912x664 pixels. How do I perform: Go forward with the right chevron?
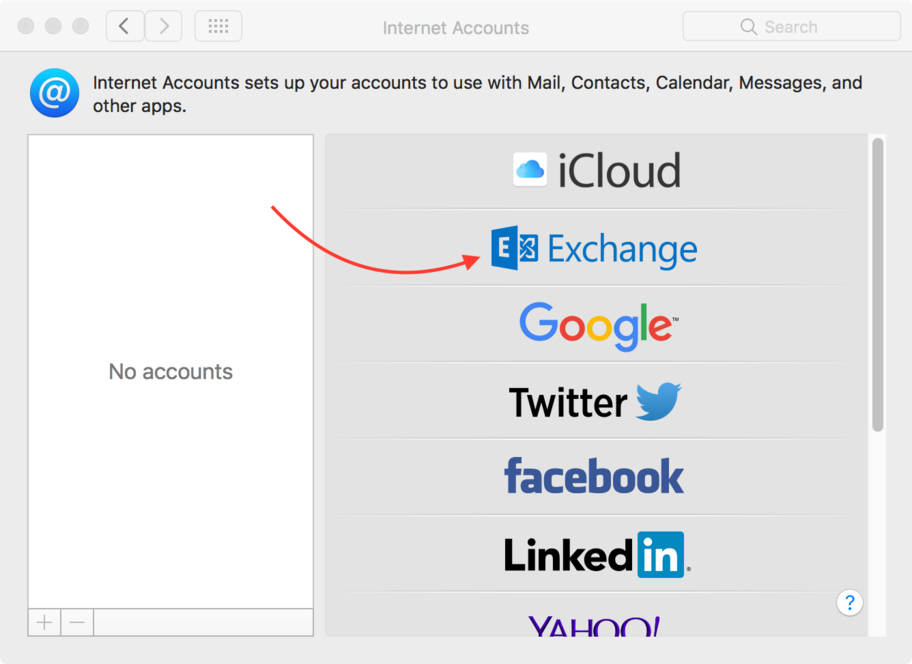point(163,27)
